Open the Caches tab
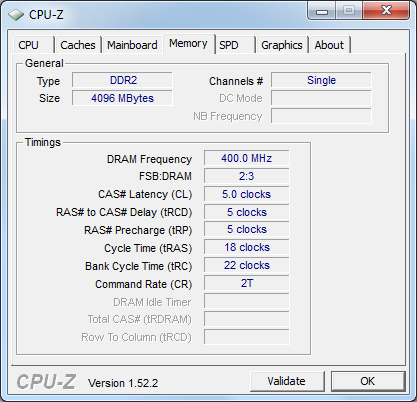 click(x=78, y=45)
